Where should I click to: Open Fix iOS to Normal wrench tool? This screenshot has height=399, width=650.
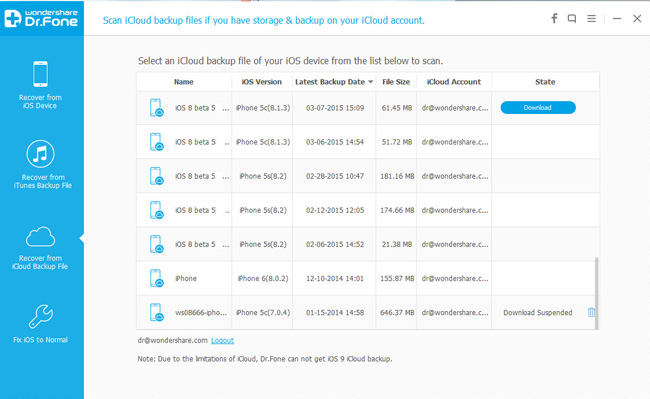point(41,317)
